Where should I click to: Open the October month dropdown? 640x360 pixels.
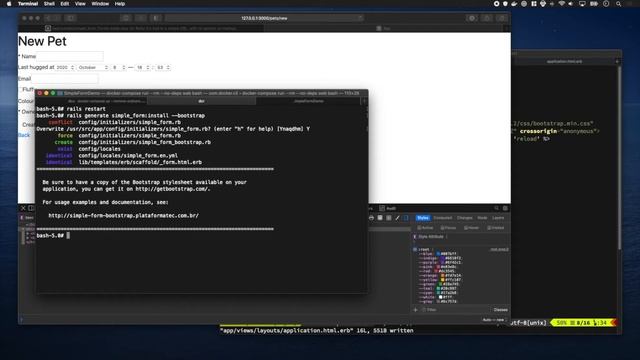[93, 67]
